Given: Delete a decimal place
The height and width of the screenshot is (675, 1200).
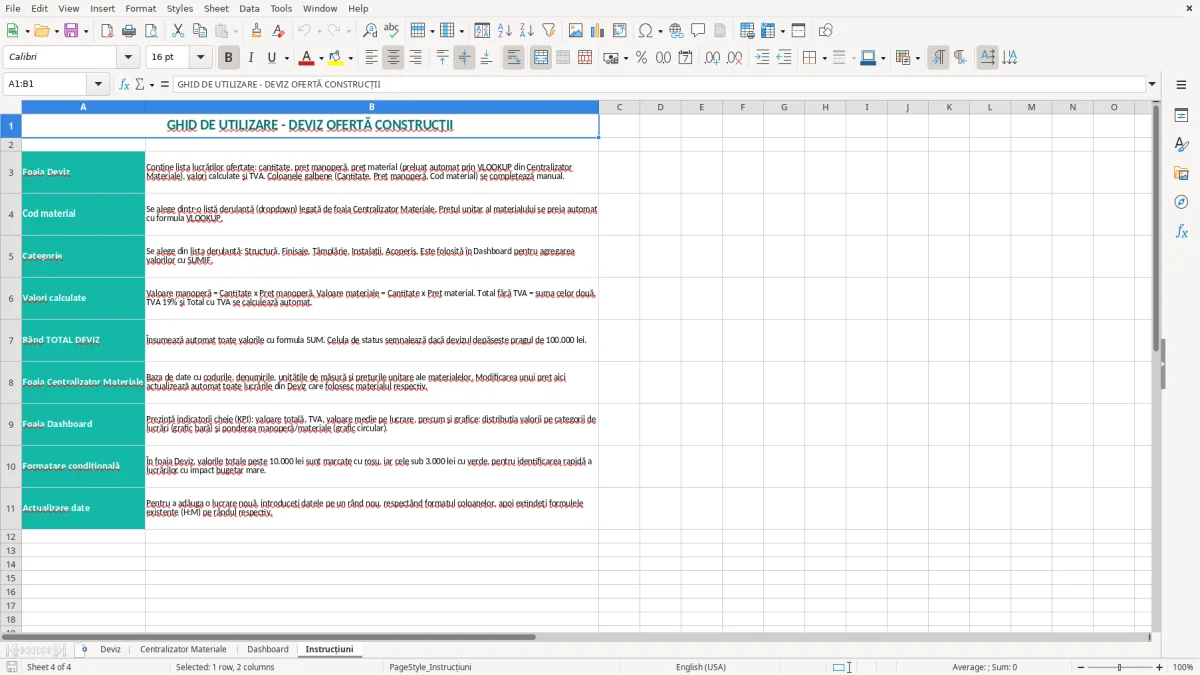Looking at the screenshot, I should tap(734, 58).
